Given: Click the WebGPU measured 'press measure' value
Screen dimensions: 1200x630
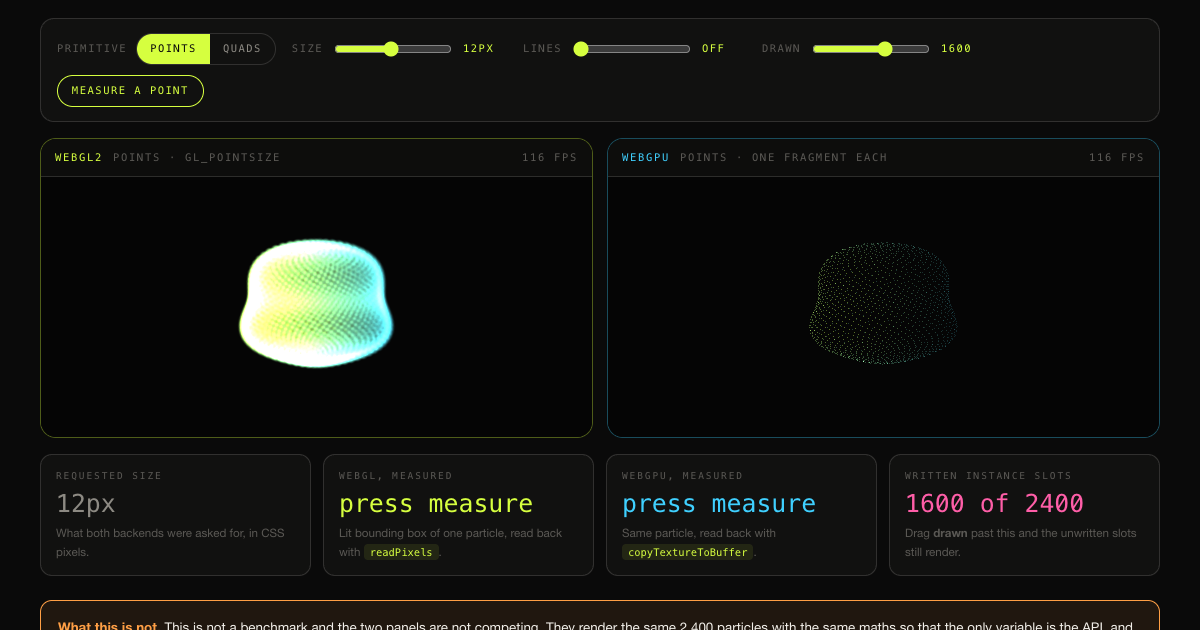Looking at the screenshot, I should click(x=719, y=504).
